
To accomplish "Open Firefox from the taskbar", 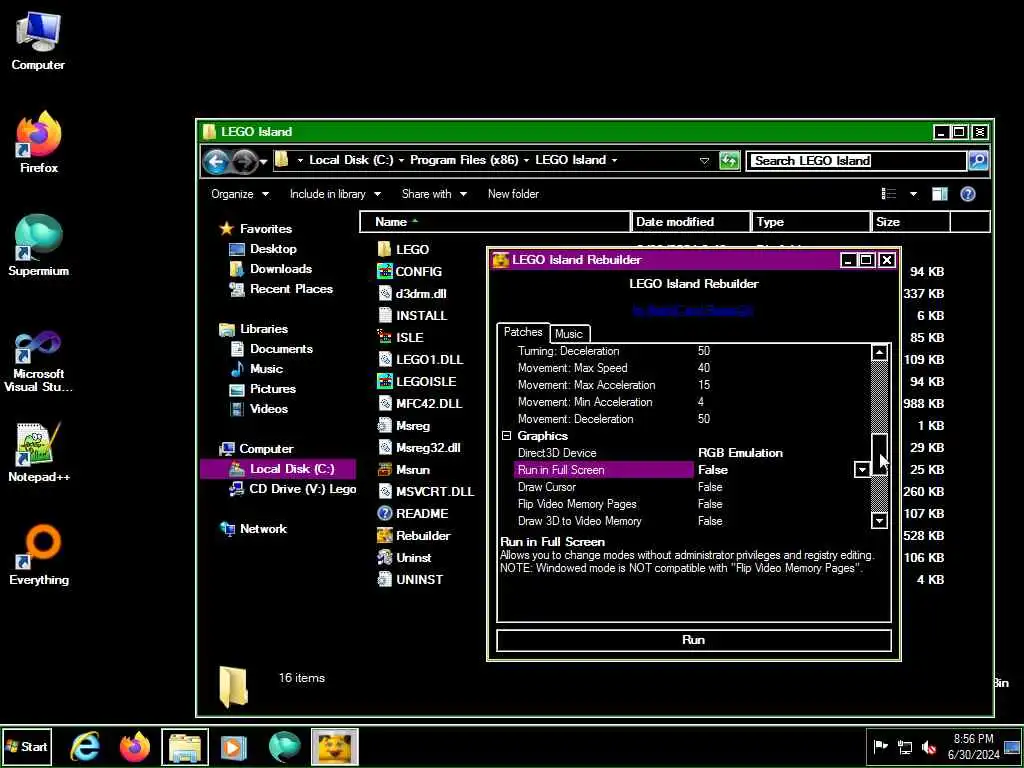I will [x=135, y=746].
